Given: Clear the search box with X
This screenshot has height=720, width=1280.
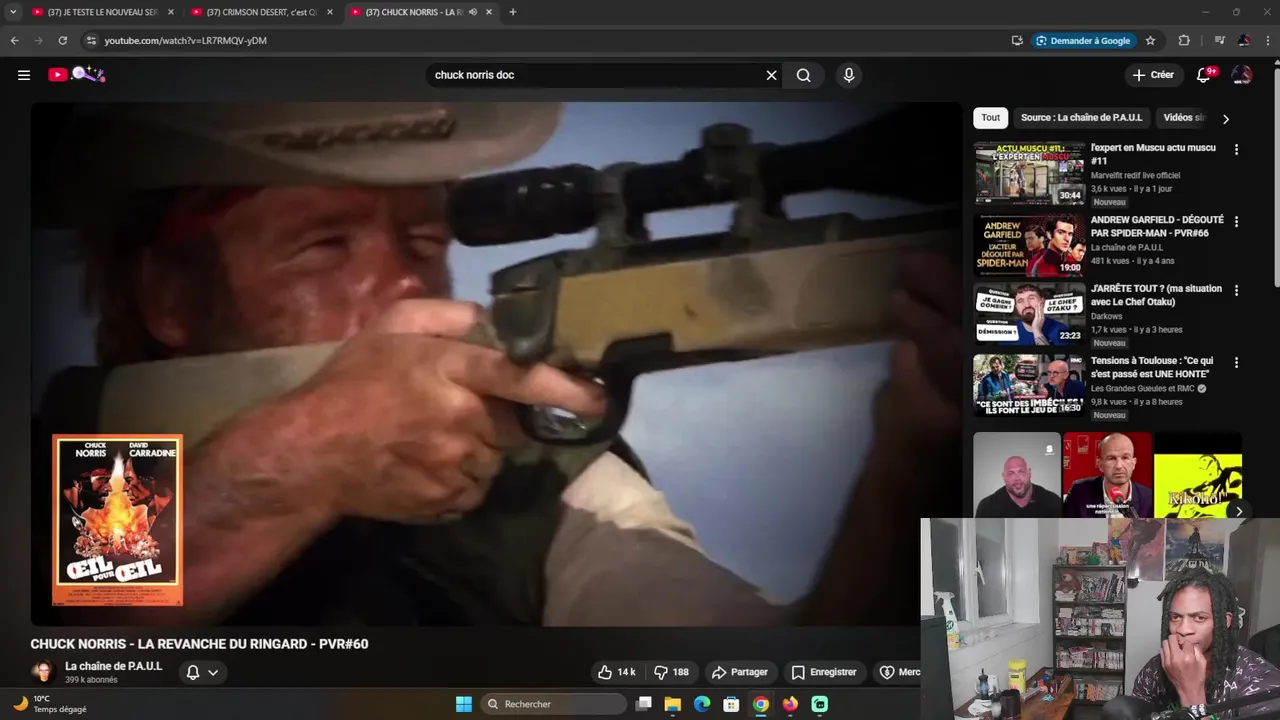Looking at the screenshot, I should pyautogui.click(x=771, y=75).
